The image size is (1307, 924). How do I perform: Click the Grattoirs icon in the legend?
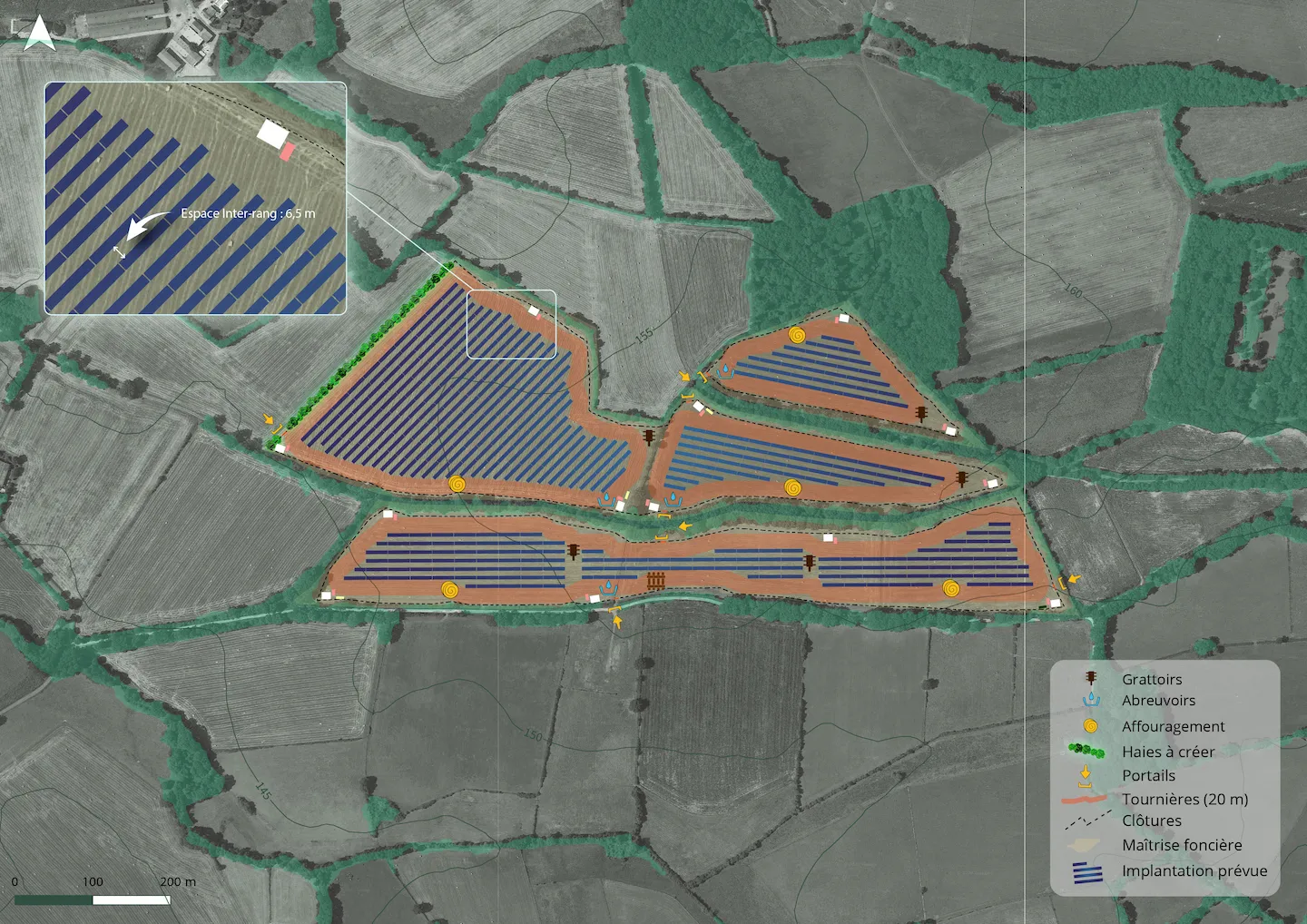(x=1091, y=679)
